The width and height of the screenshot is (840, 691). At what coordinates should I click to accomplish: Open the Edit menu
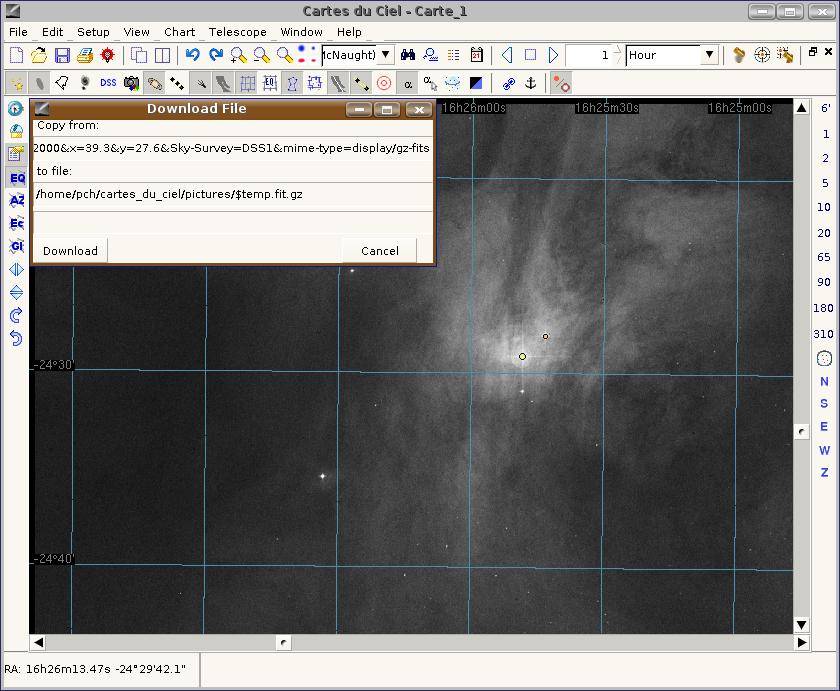pos(52,32)
